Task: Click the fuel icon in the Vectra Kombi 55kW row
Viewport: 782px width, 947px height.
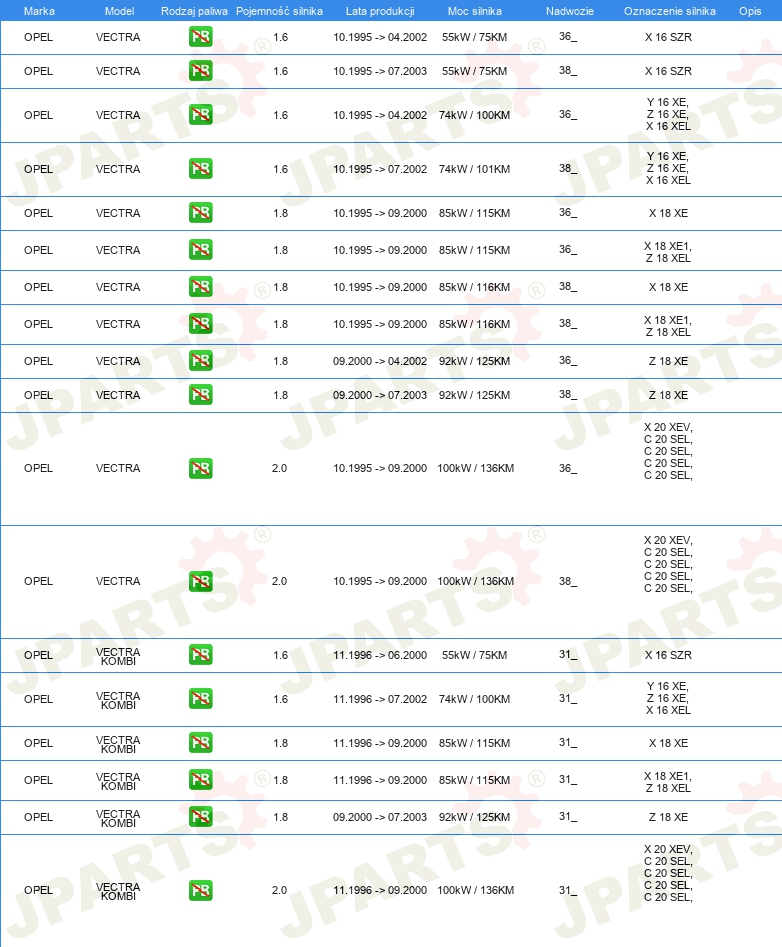Action: click(x=200, y=655)
